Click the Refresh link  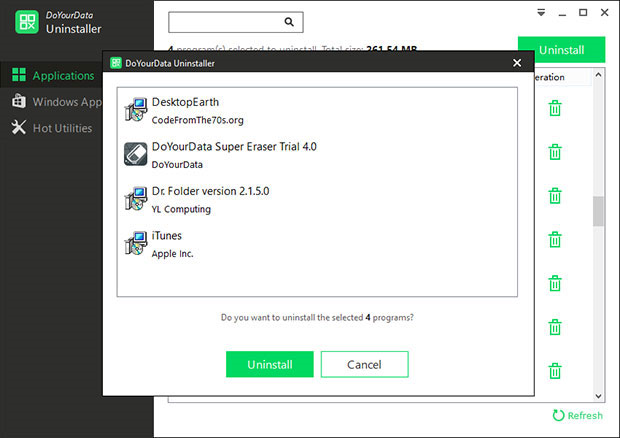[577, 415]
